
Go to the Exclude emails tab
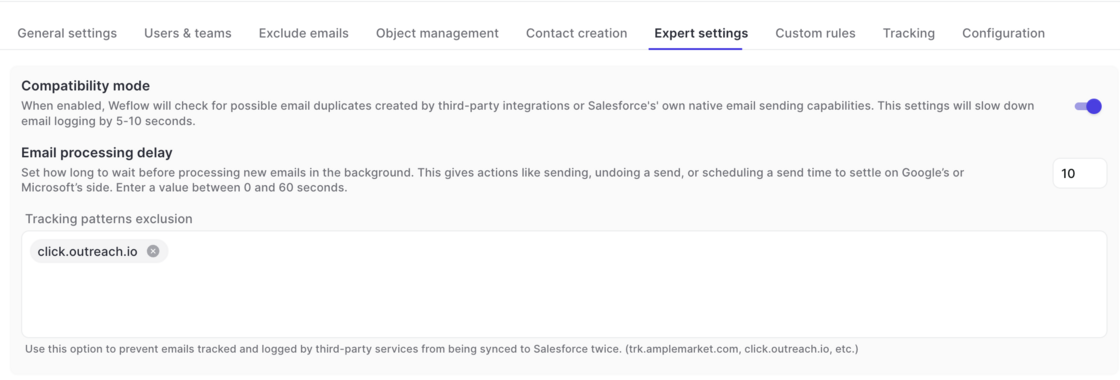[304, 33]
